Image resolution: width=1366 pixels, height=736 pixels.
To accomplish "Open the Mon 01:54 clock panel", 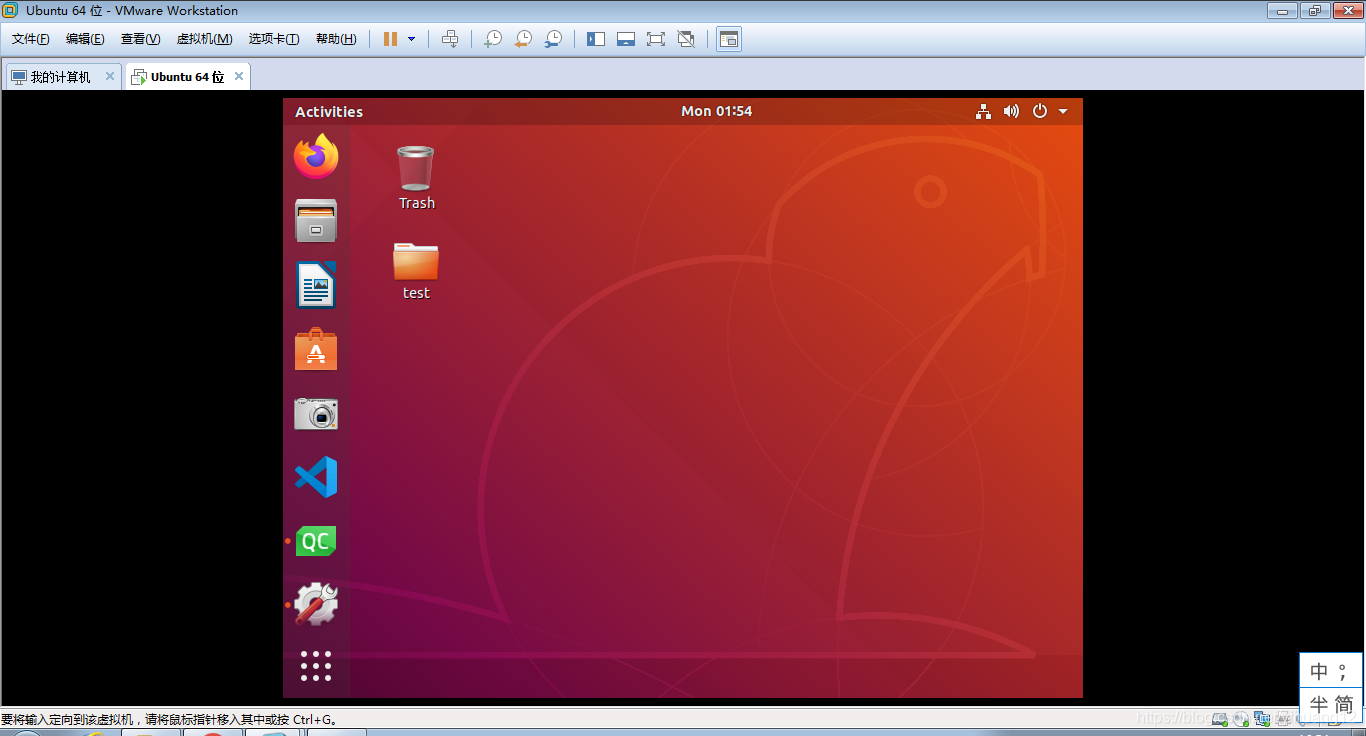I will 716,111.
